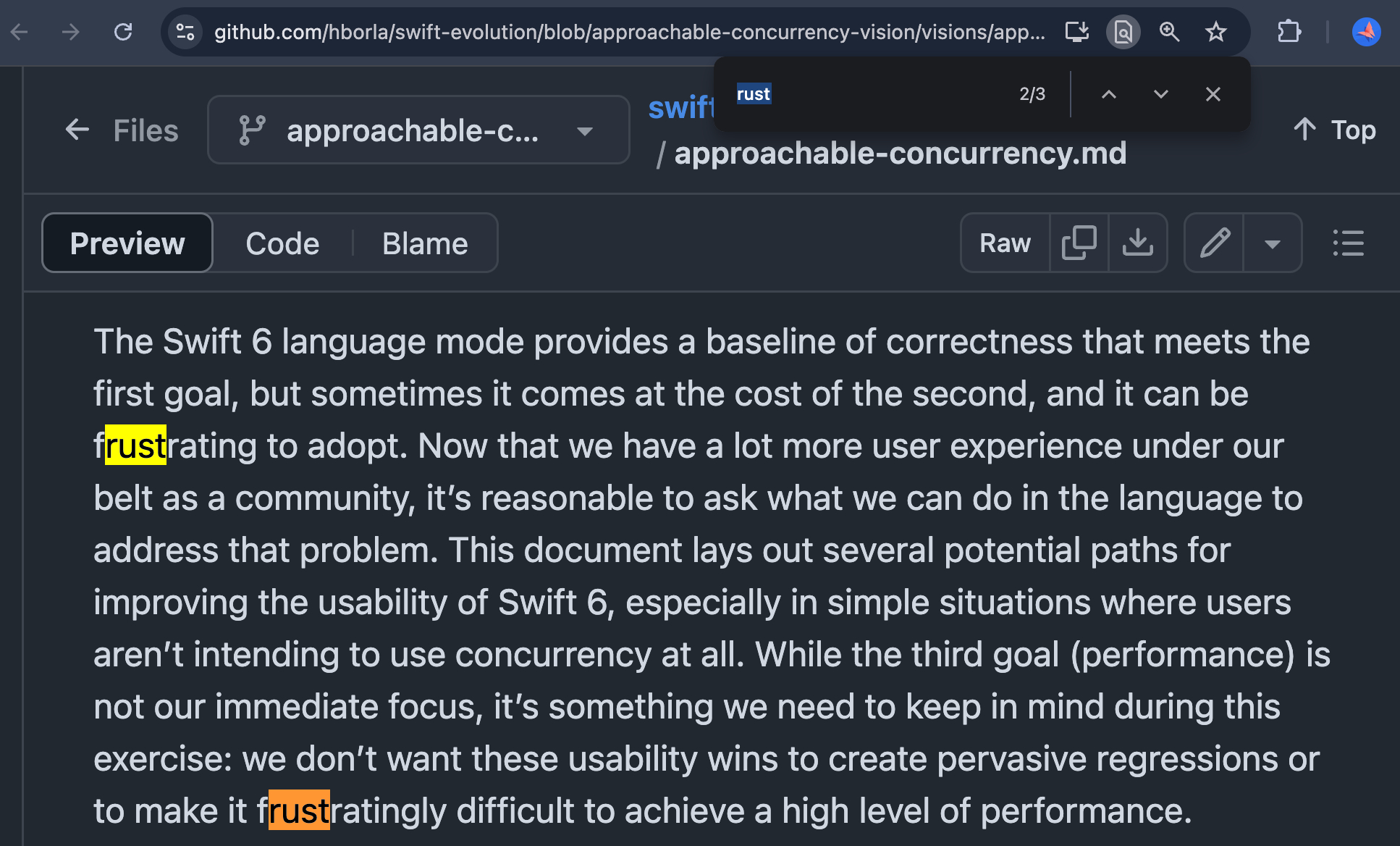Close the find-in-page bar
Screen dimensions: 1400x846
pyautogui.click(x=1213, y=94)
